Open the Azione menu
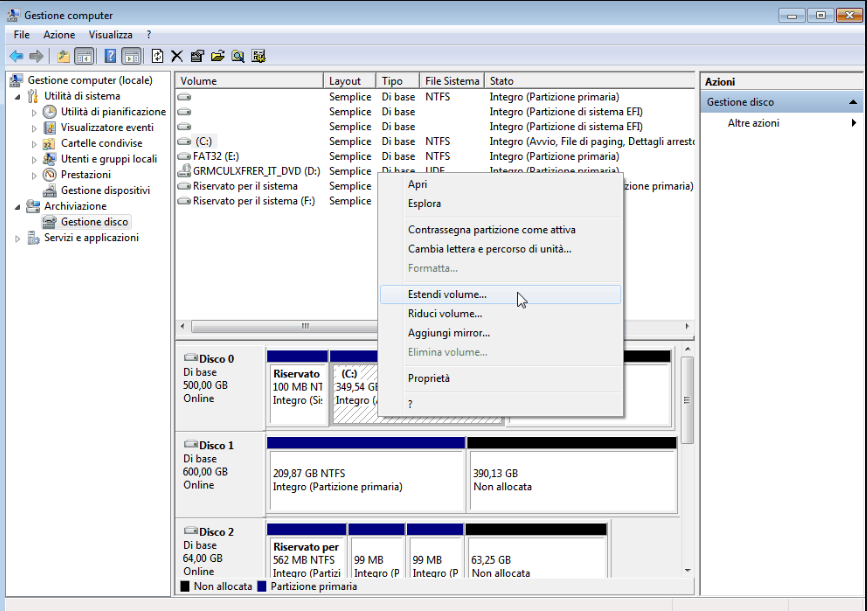Screen dimensions: 867x611 tap(59, 35)
